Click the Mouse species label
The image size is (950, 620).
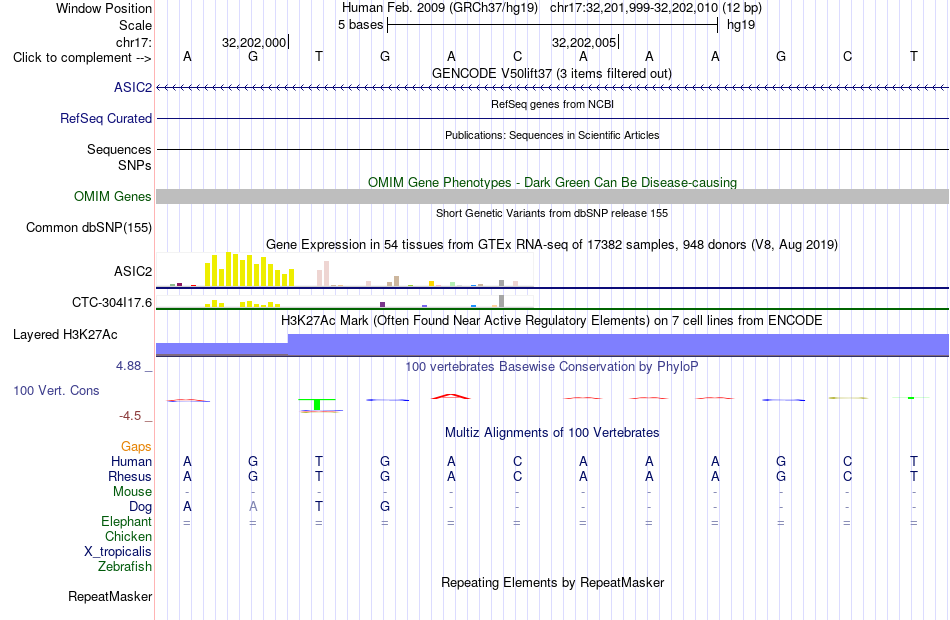pyautogui.click(x=132, y=492)
